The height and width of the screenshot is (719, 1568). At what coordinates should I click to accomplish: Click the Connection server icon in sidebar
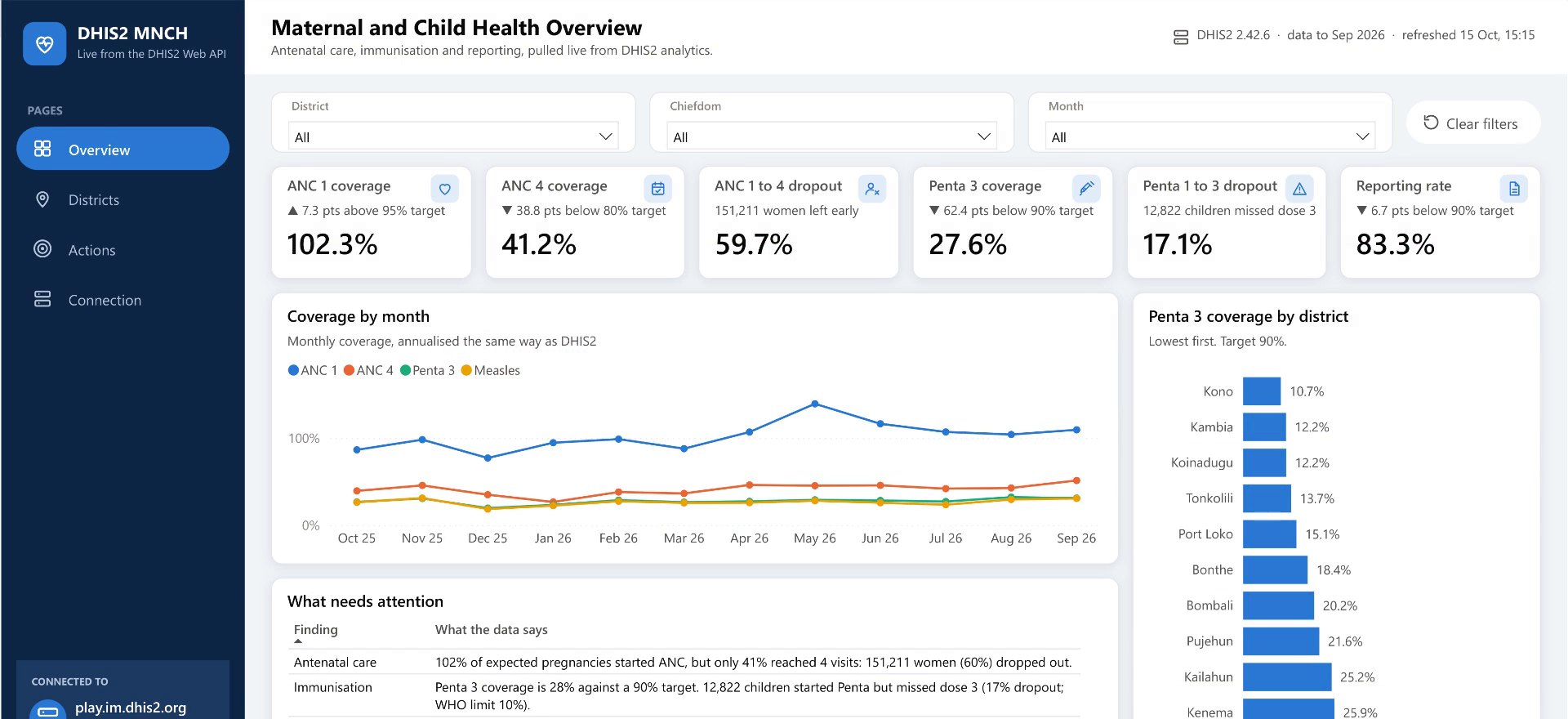point(42,299)
